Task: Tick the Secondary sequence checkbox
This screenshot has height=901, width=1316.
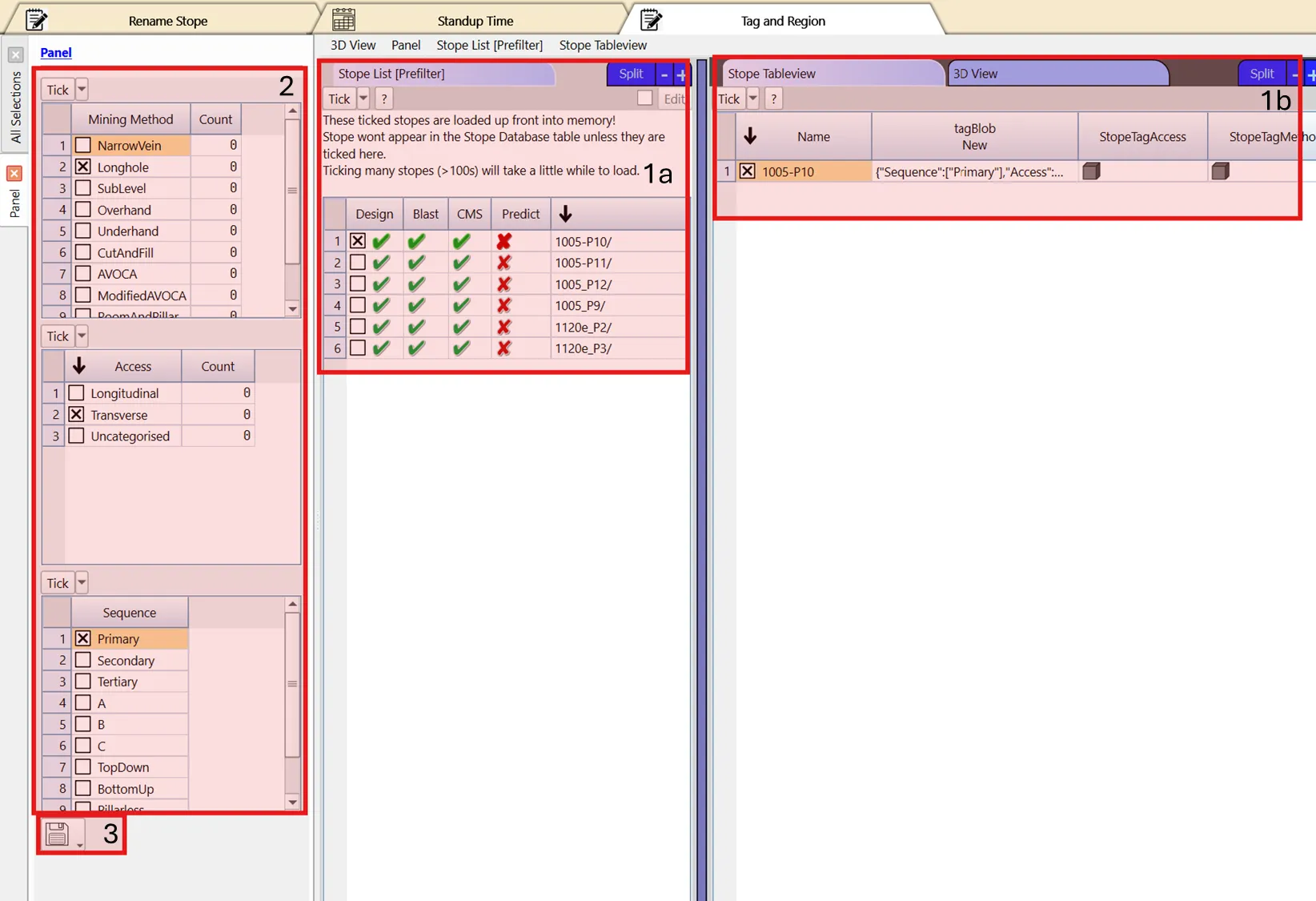Action: pos(83,660)
